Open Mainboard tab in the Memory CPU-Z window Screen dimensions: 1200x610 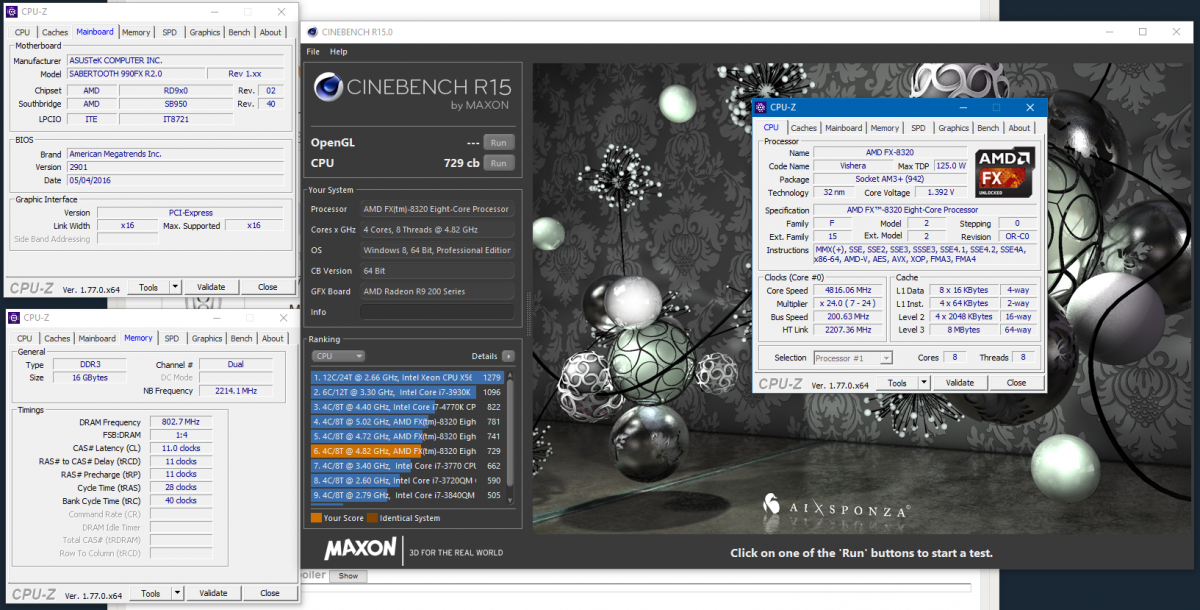point(97,339)
